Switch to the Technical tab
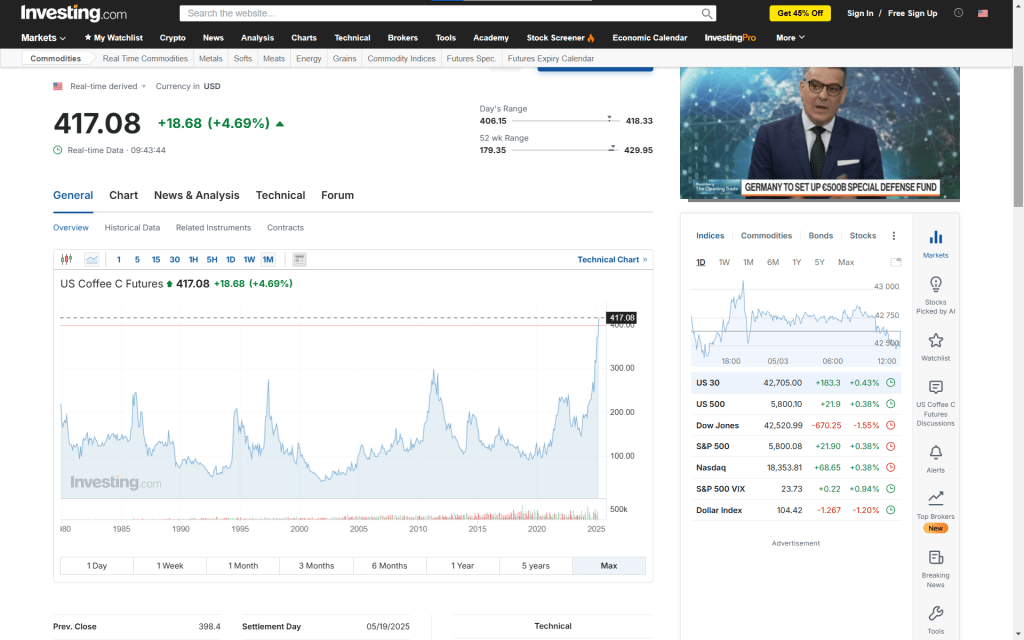This screenshot has height=640, width=1024. (x=280, y=195)
